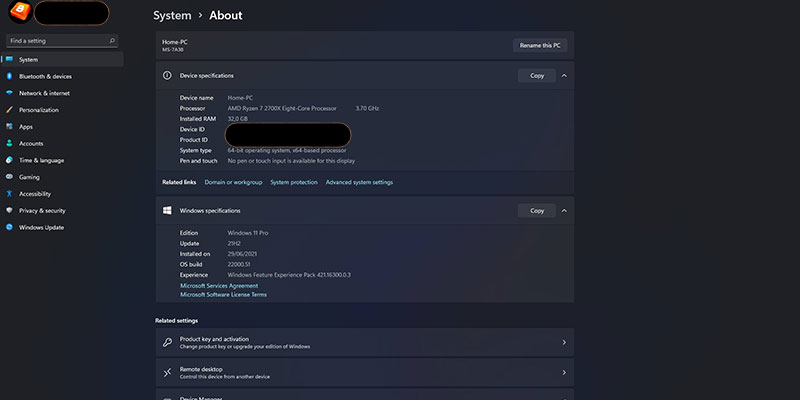Screen dimensions: 800x400
Task: Click the Windows Feature Experience Pack text
Action: point(289,275)
